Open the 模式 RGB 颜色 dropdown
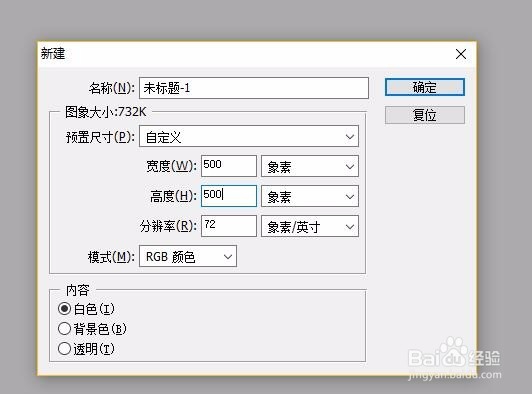 coord(188,256)
